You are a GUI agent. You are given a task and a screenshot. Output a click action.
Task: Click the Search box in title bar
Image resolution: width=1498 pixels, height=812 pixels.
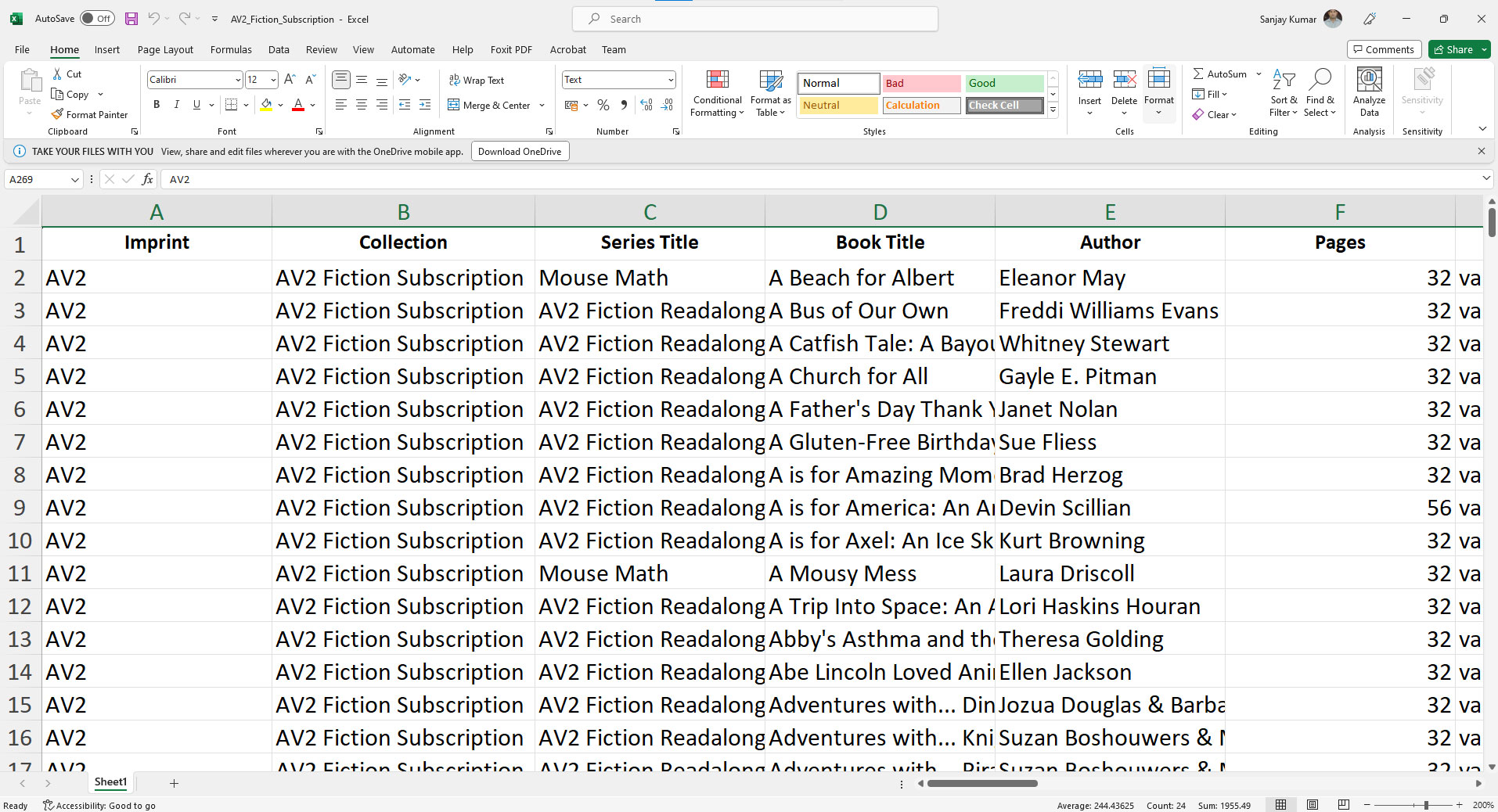pyautogui.click(x=755, y=19)
